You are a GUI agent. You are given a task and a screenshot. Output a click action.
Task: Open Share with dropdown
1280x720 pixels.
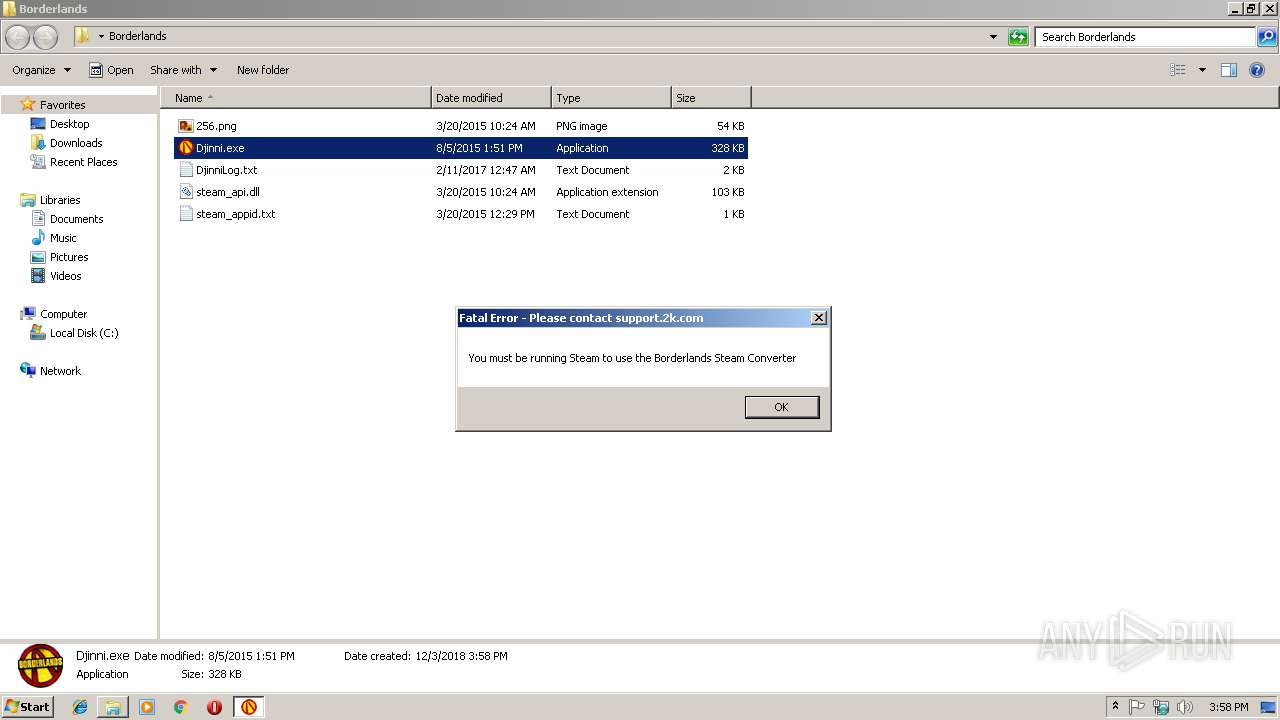point(183,70)
